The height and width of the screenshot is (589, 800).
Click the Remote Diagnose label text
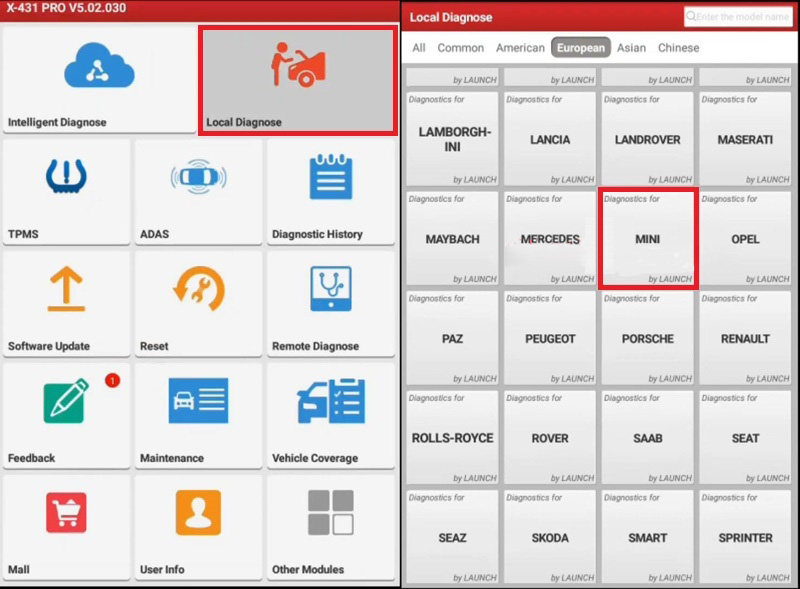(x=315, y=346)
